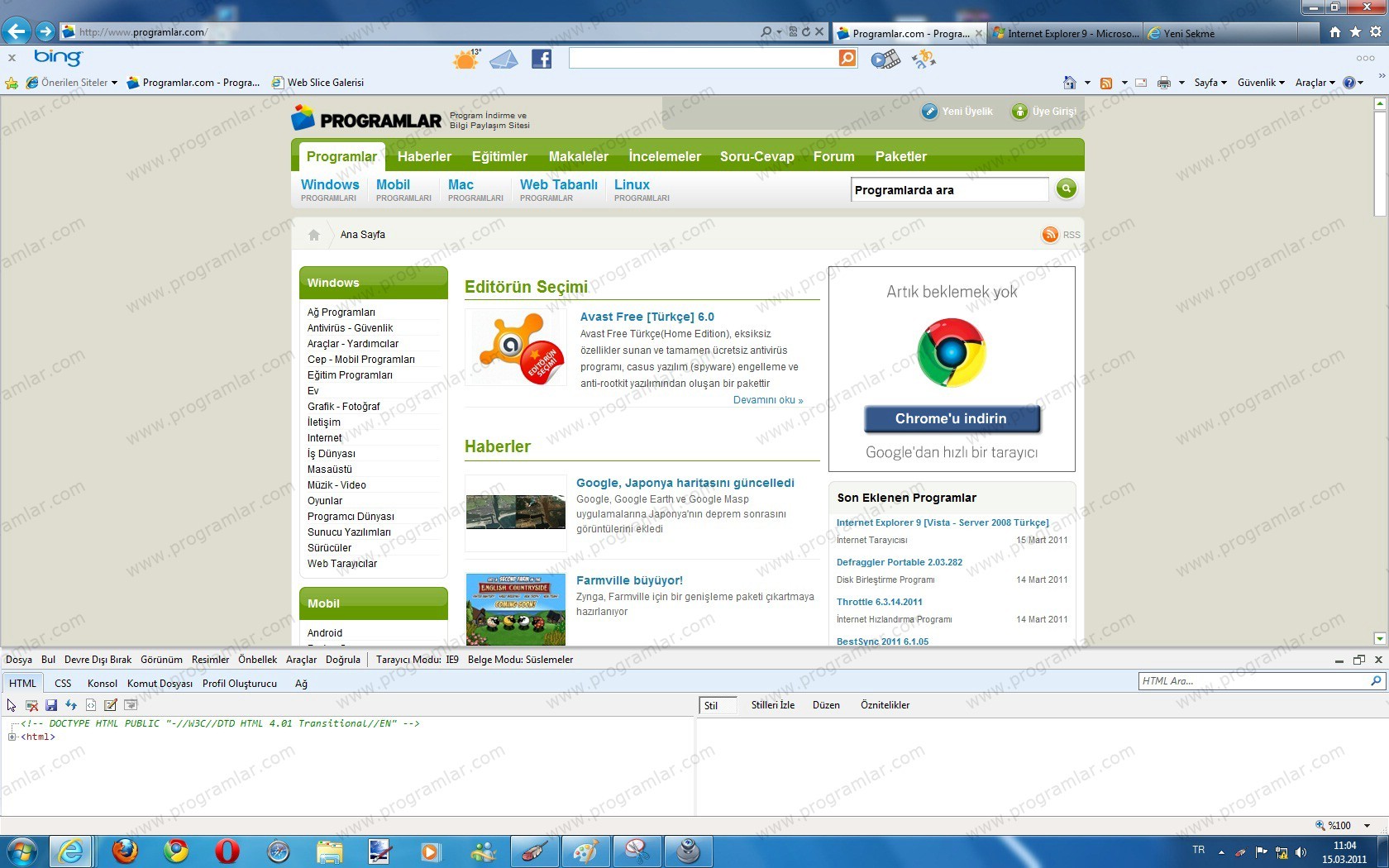Open Avast Free [Türkçe] 6.0 link
This screenshot has width=1389, height=868.
pyautogui.click(x=647, y=317)
